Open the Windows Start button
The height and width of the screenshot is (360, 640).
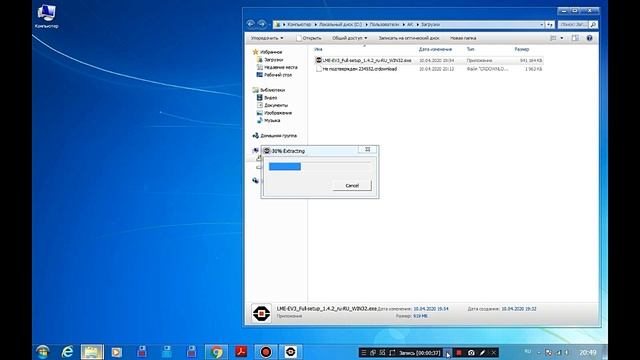click(x=42, y=352)
